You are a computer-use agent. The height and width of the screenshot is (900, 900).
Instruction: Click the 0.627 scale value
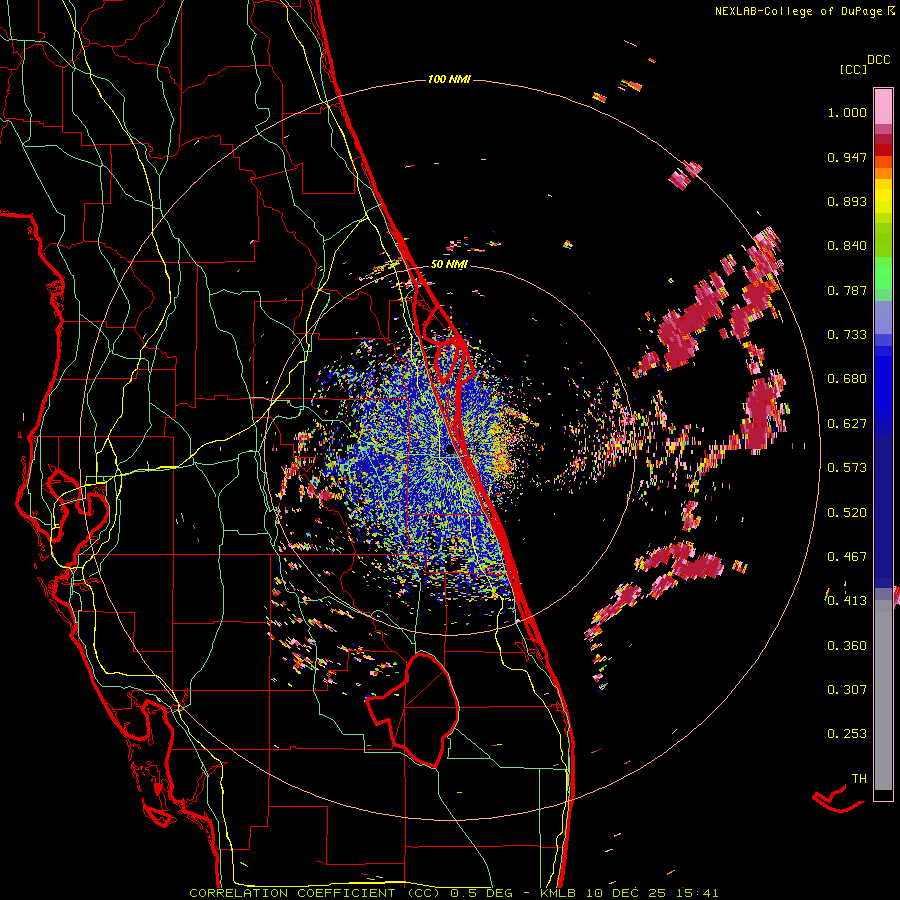[847, 424]
